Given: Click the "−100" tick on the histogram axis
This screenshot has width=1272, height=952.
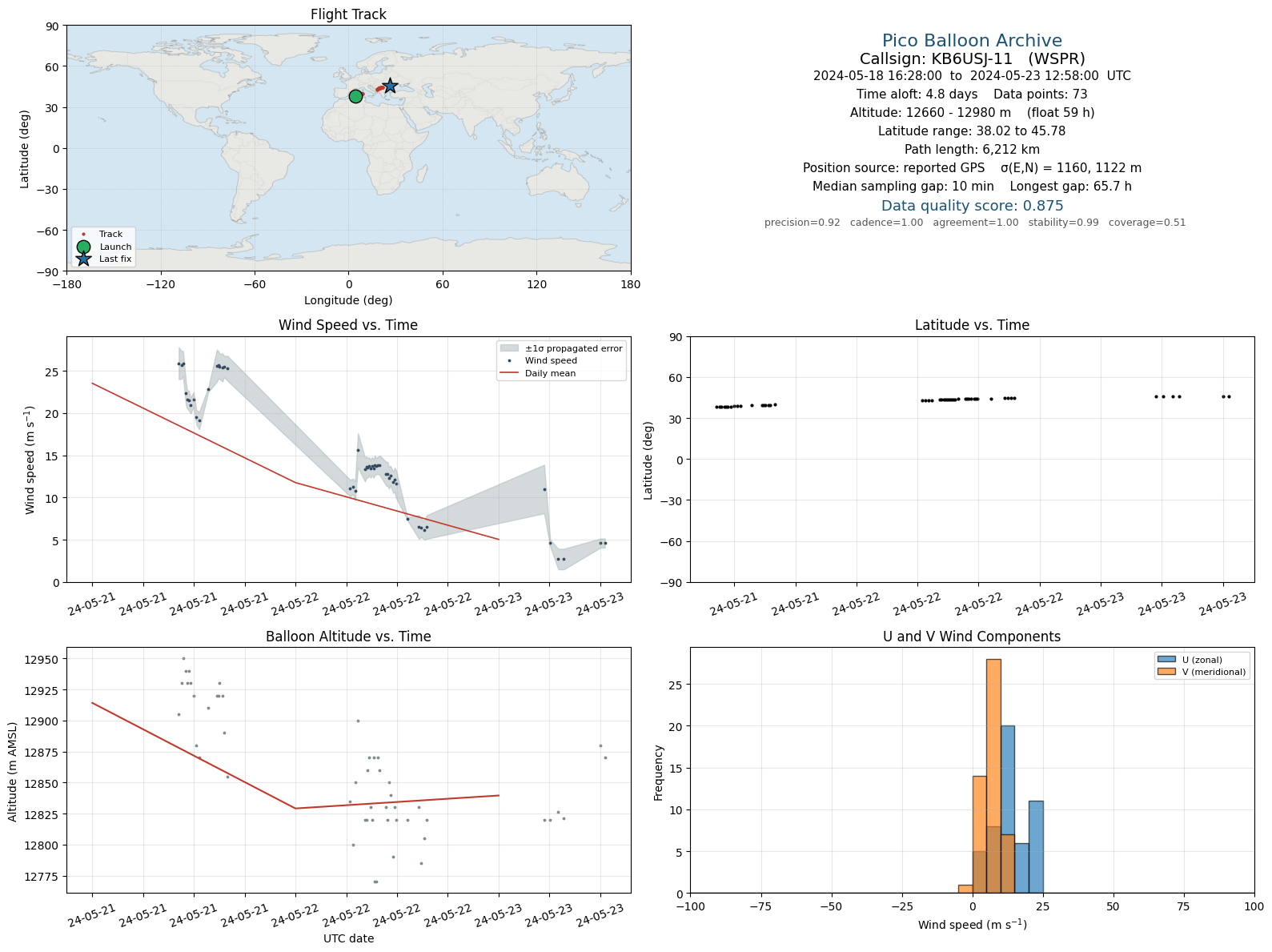Looking at the screenshot, I should (x=690, y=906).
